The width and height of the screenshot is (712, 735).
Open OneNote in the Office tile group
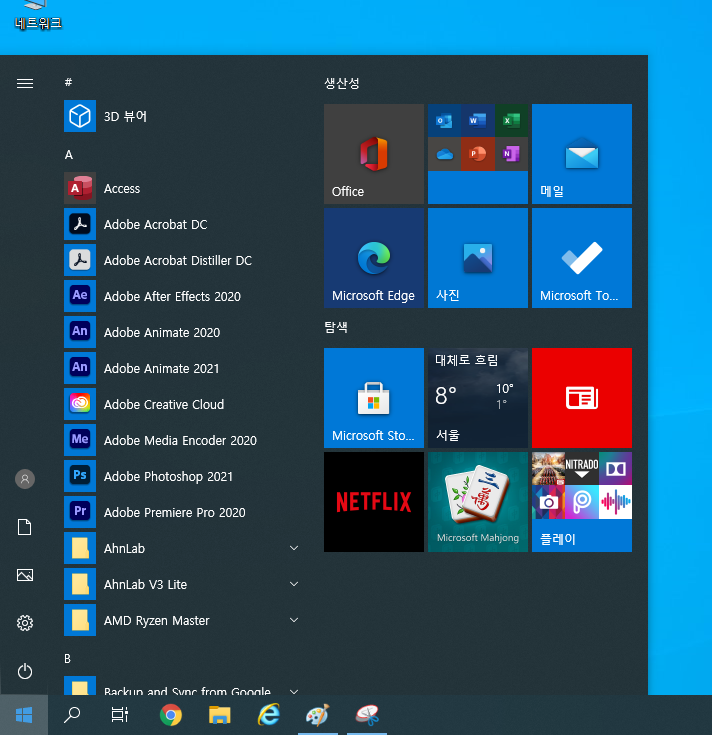tap(511, 154)
